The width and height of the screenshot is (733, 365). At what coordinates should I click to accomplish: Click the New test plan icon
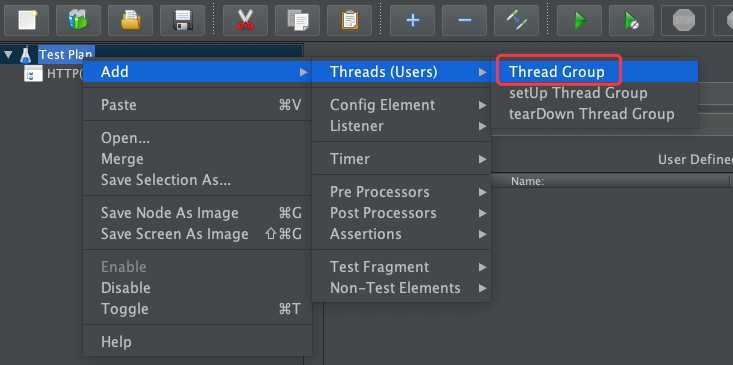click(27, 21)
